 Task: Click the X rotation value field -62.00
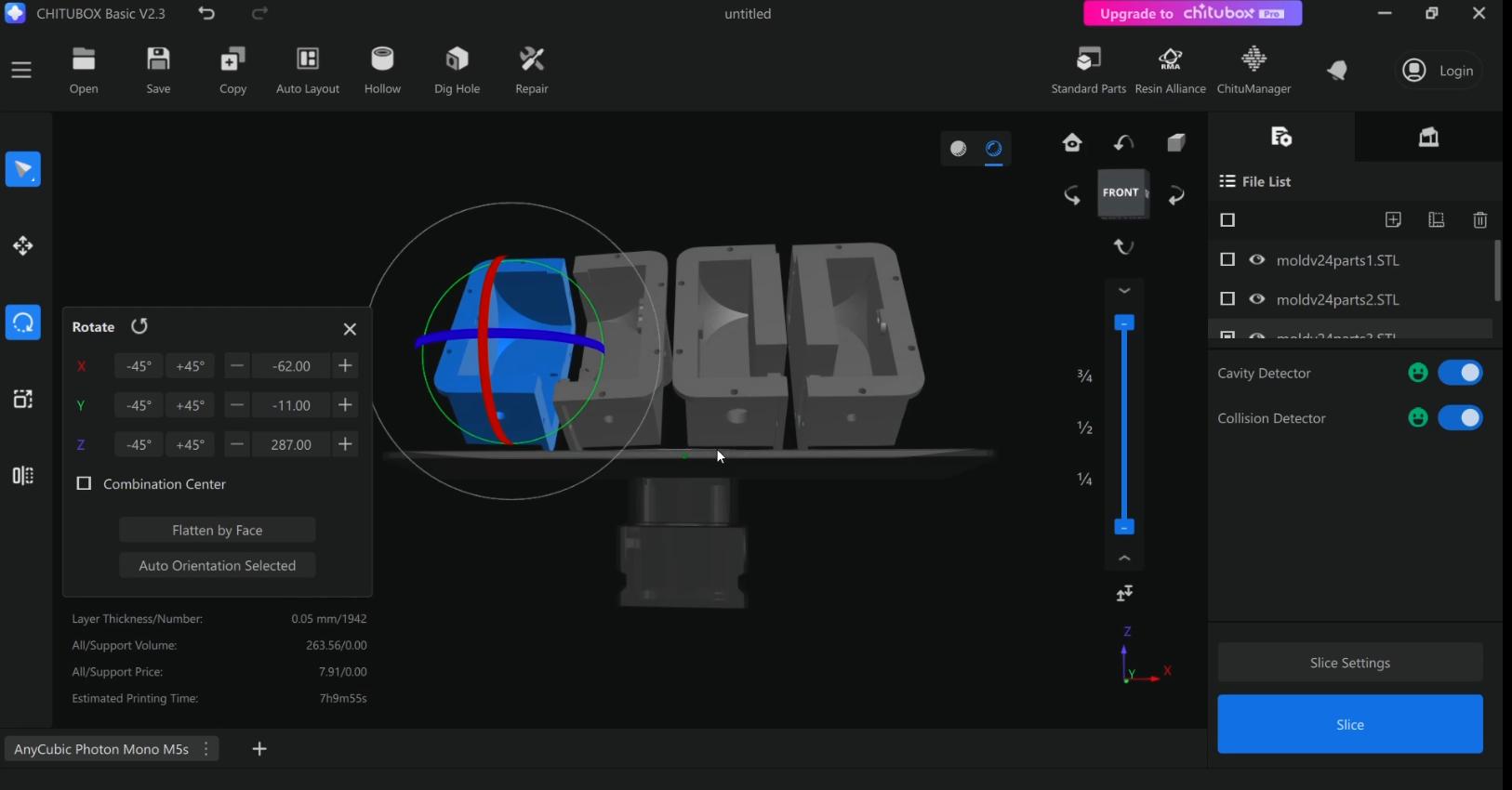[291, 366]
